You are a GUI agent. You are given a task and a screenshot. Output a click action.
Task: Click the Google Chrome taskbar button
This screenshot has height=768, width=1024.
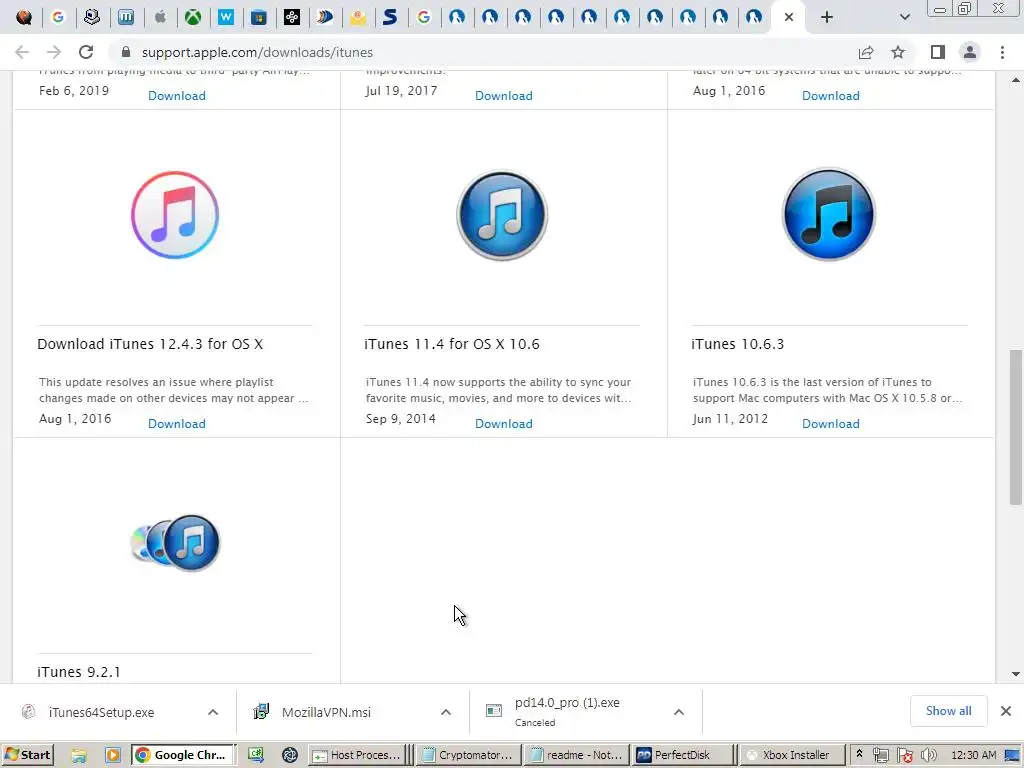tap(182, 755)
